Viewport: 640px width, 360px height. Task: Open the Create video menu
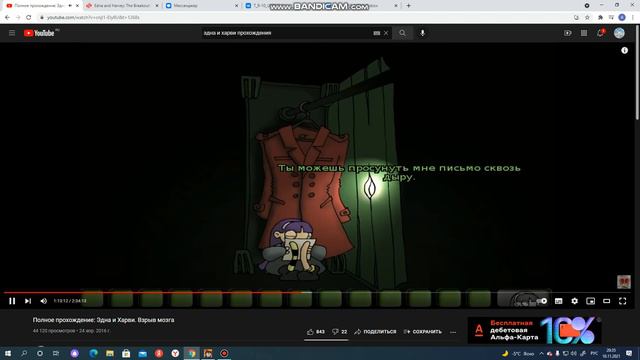pos(567,33)
